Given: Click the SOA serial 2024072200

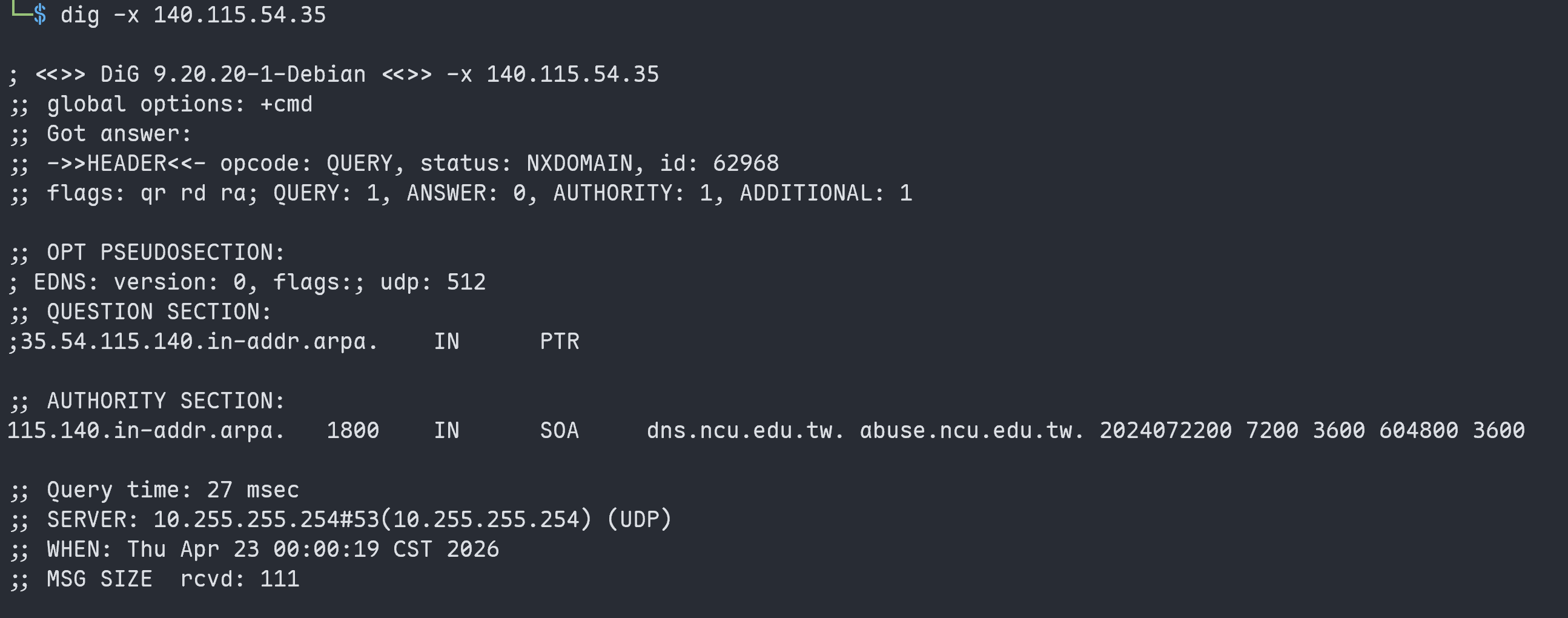Looking at the screenshot, I should pos(1166,430).
